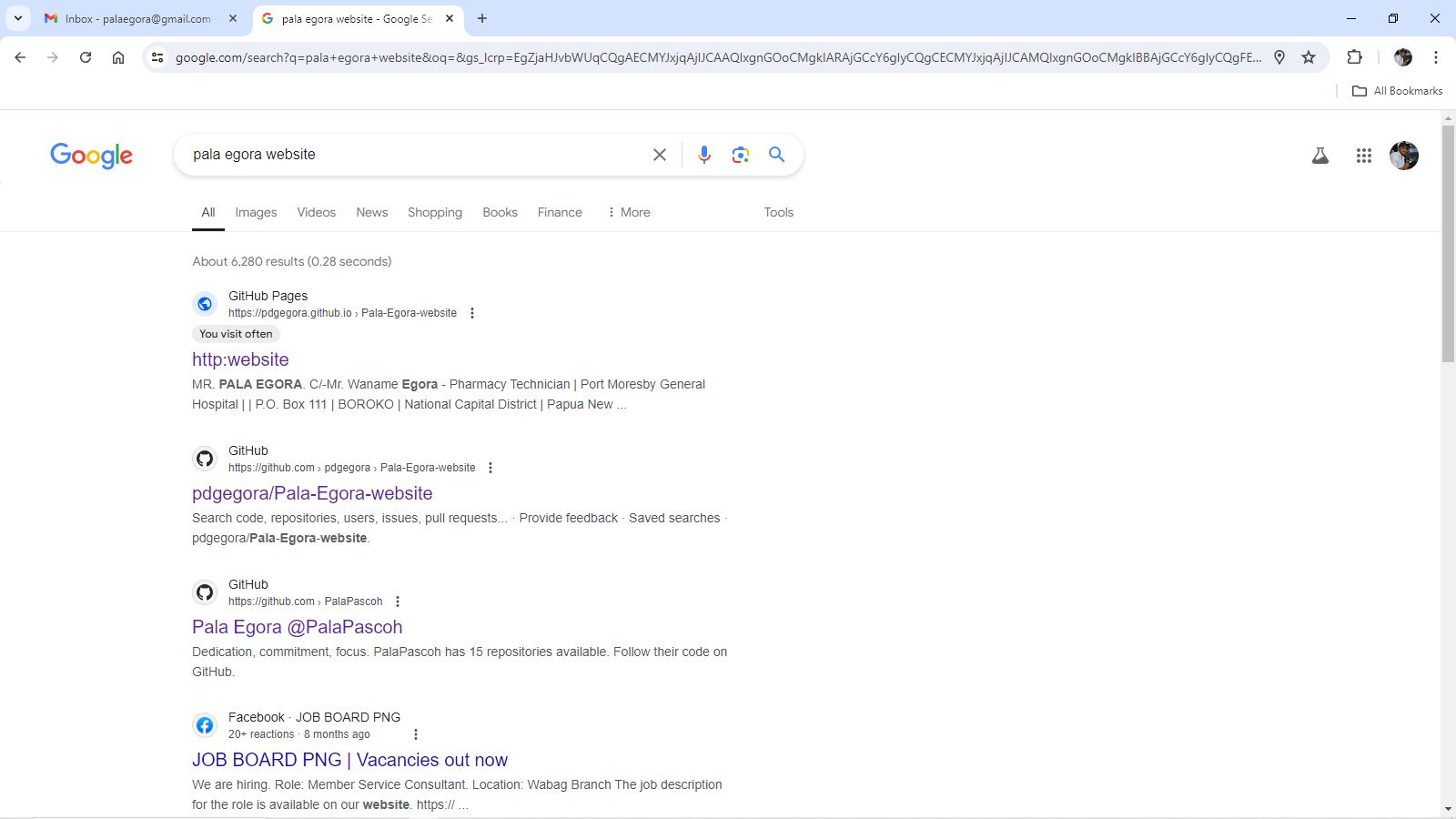The image size is (1456, 819).
Task: Click the browser forward arrow
Action: tap(53, 57)
